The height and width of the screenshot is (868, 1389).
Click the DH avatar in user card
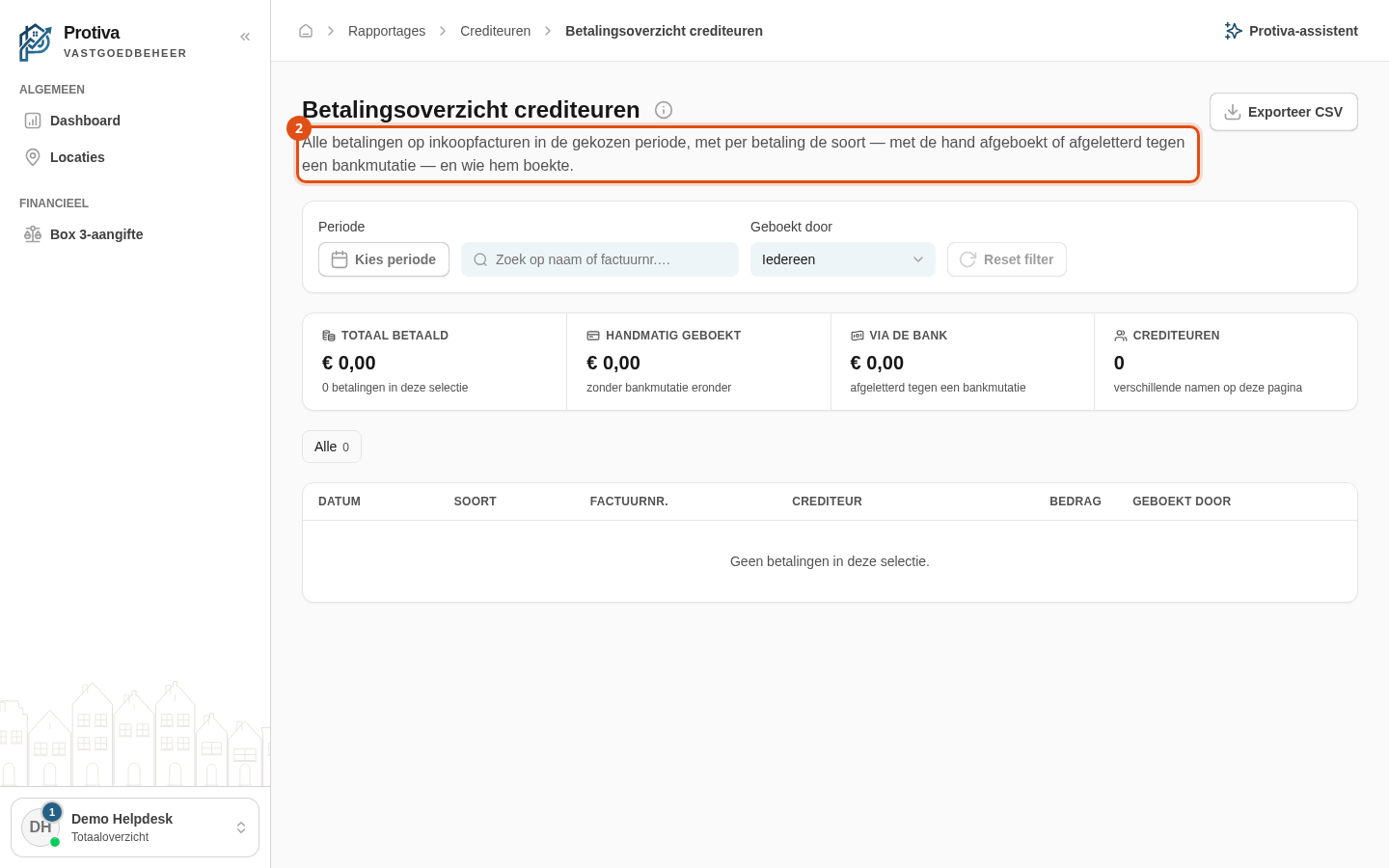41,827
